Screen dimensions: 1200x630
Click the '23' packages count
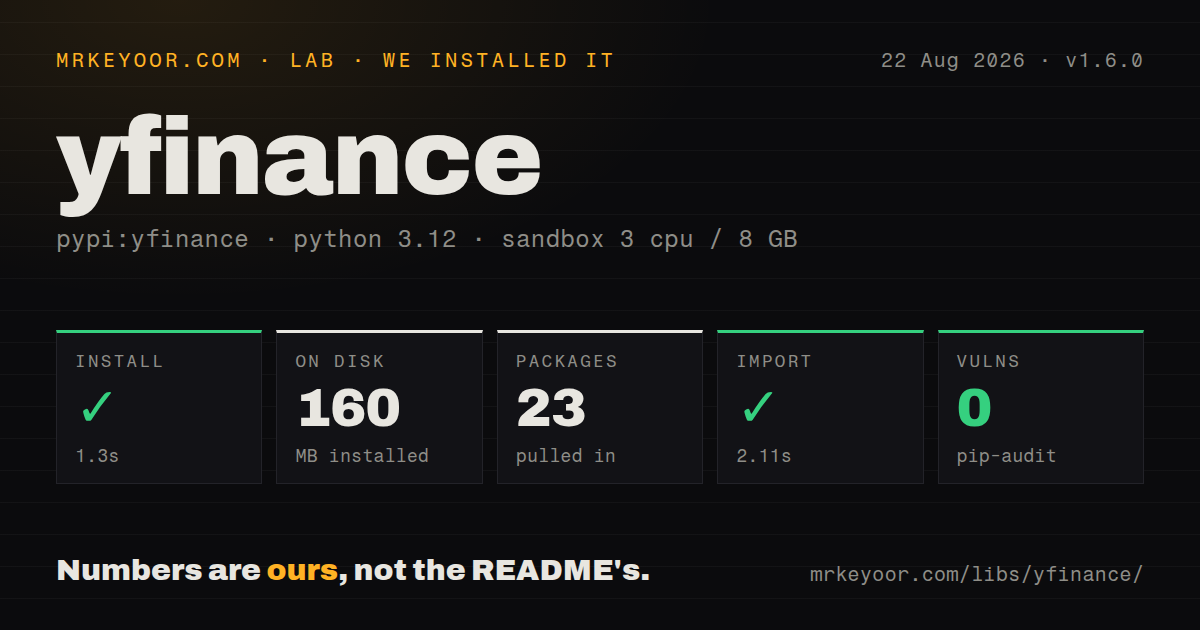(551, 408)
